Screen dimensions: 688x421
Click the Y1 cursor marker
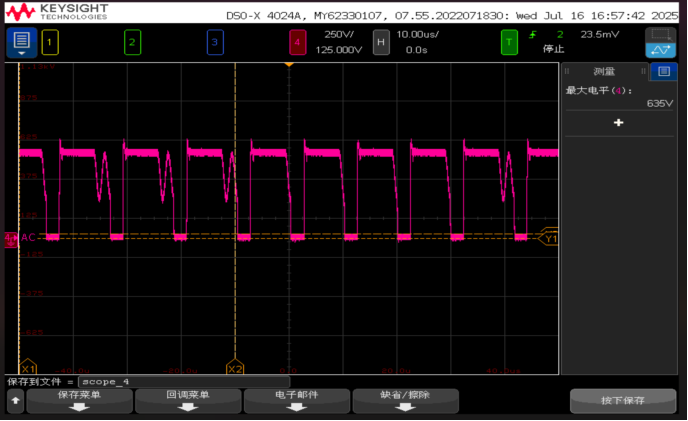pyautogui.click(x=549, y=239)
